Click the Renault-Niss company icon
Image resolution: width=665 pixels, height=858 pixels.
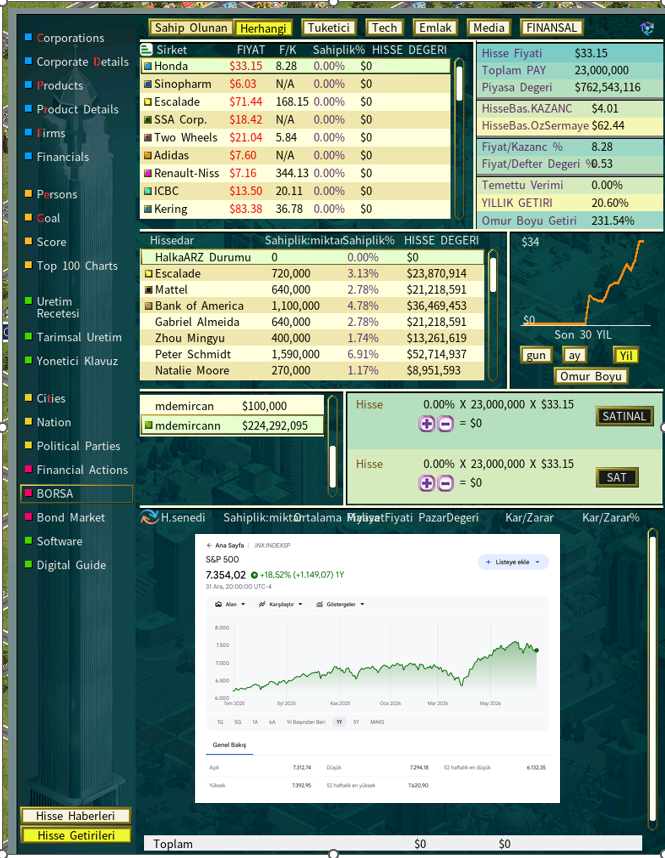point(148,173)
